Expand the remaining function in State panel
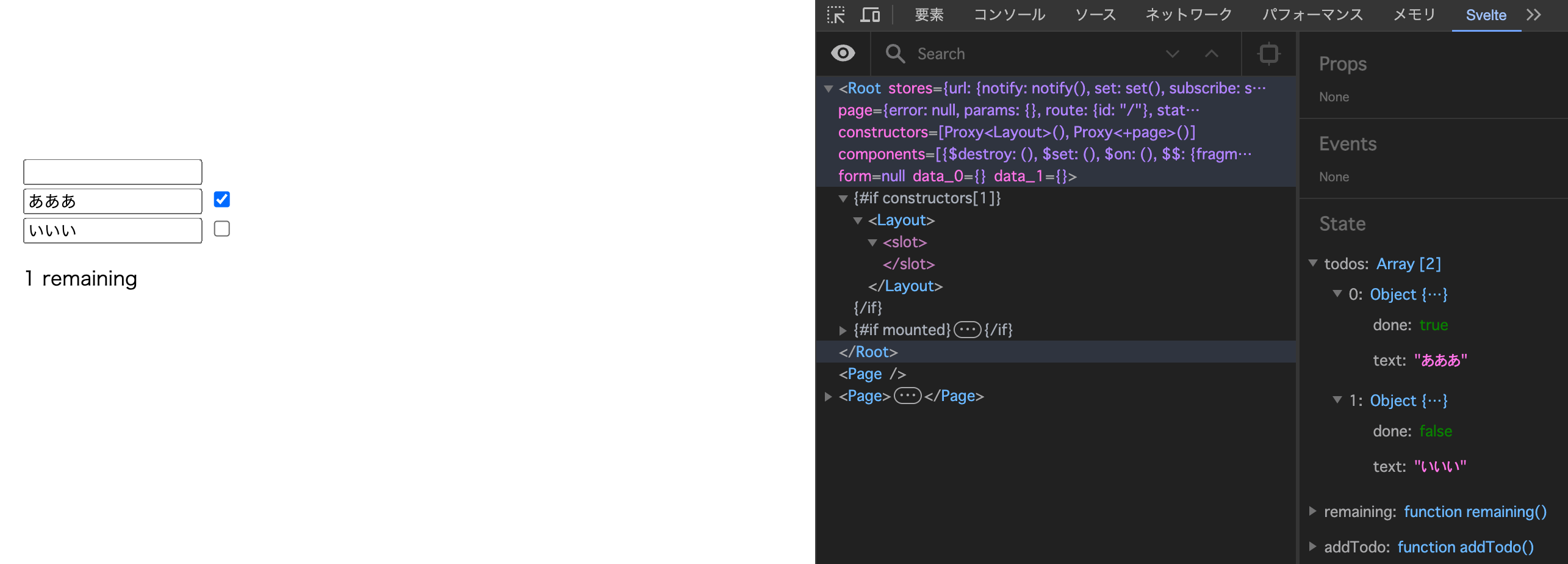The height and width of the screenshot is (564, 1568). coord(1313,512)
